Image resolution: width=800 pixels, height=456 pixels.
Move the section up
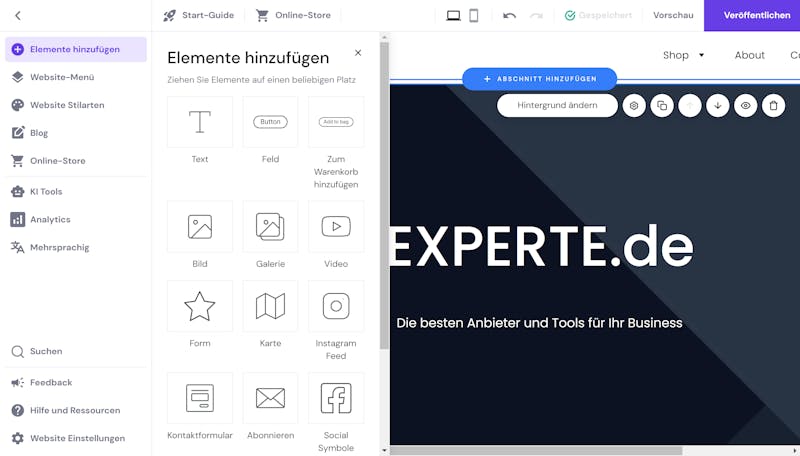click(690, 106)
